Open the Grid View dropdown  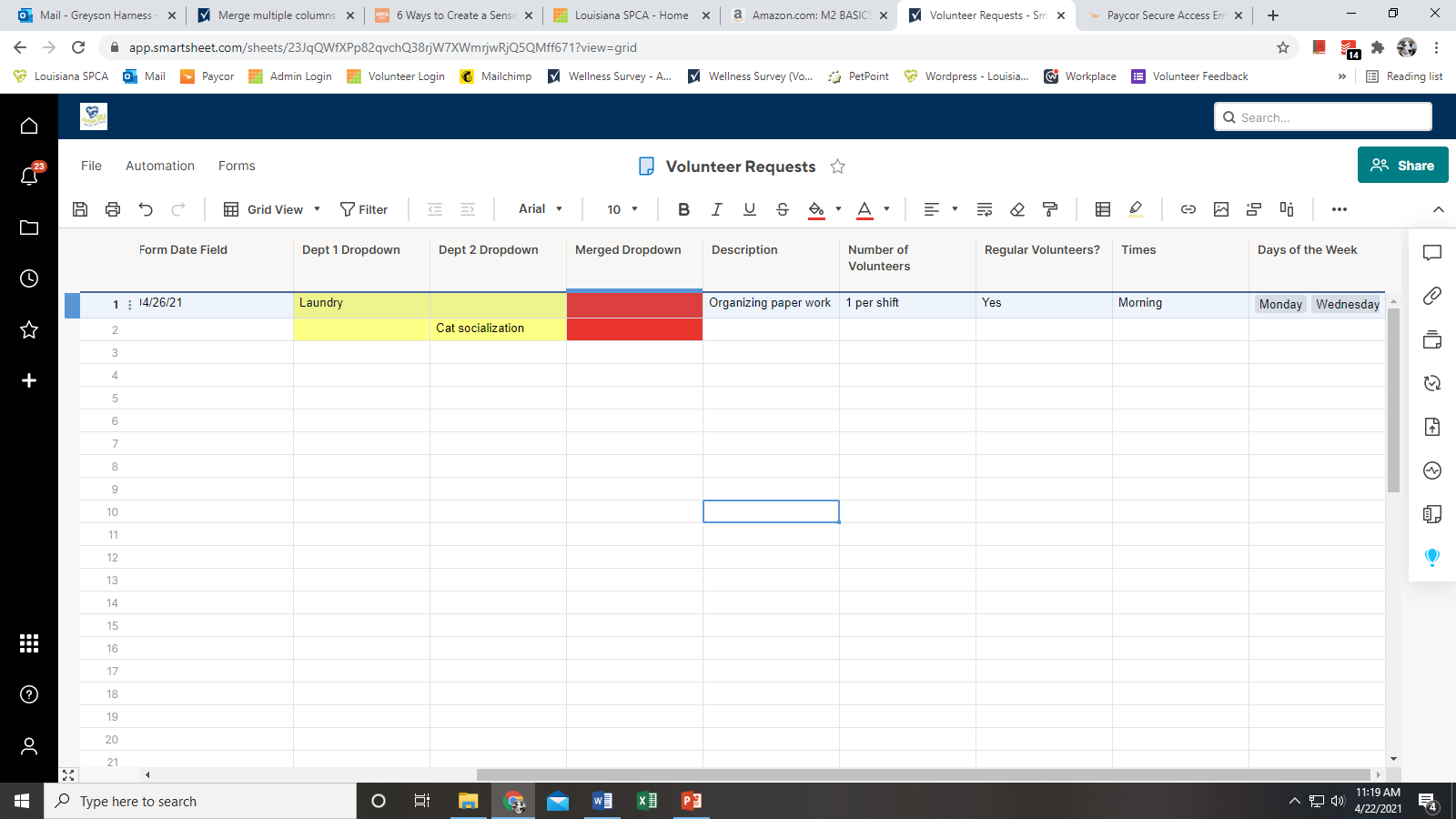coord(272,209)
